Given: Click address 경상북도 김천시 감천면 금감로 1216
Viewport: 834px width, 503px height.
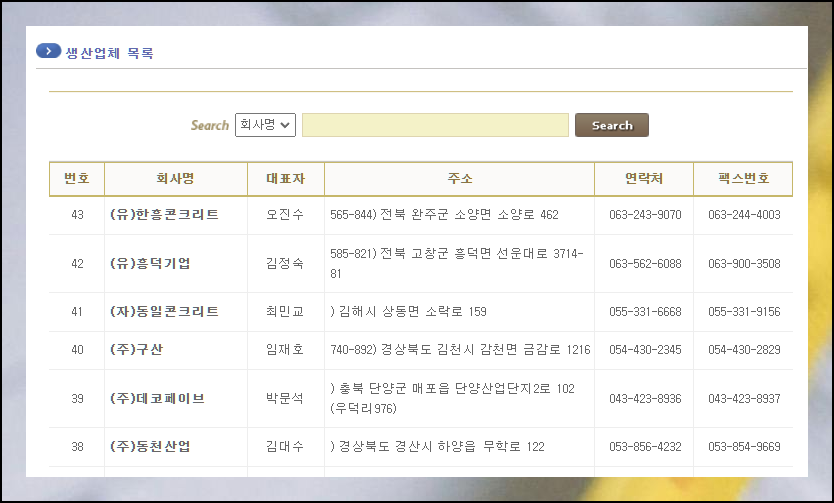Looking at the screenshot, I should click(486, 349).
